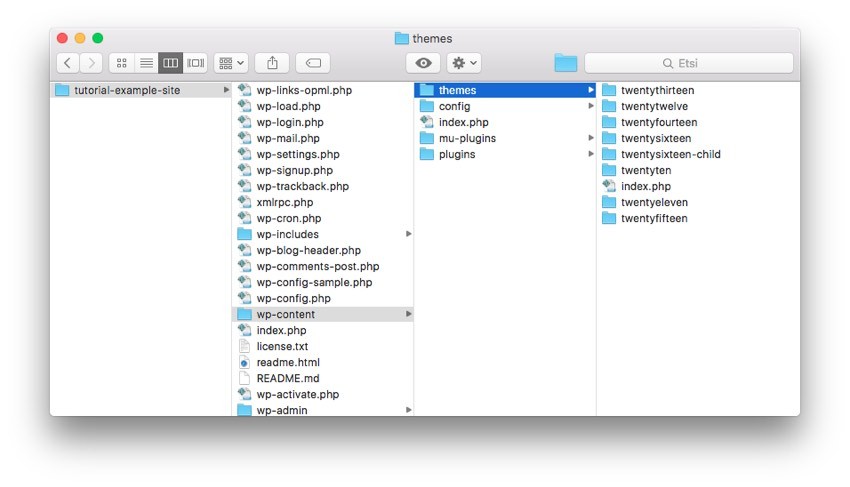Click the wp-config-sample.php file icon

pyautogui.click(x=244, y=282)
